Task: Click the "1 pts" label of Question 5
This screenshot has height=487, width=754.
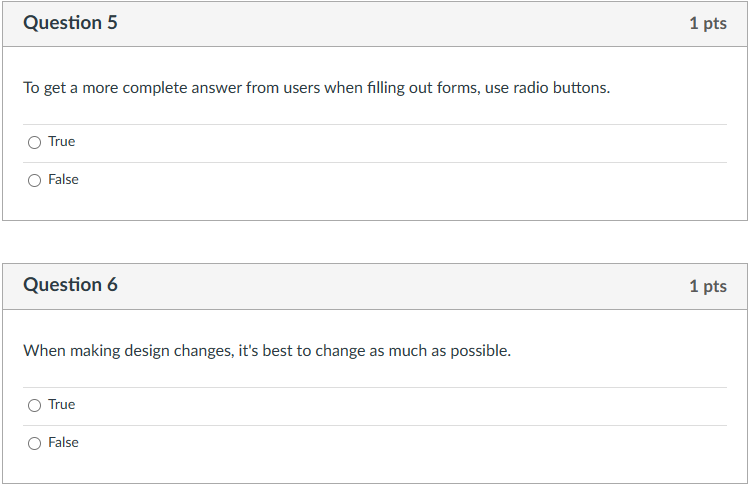Action: tap(708, 24)
